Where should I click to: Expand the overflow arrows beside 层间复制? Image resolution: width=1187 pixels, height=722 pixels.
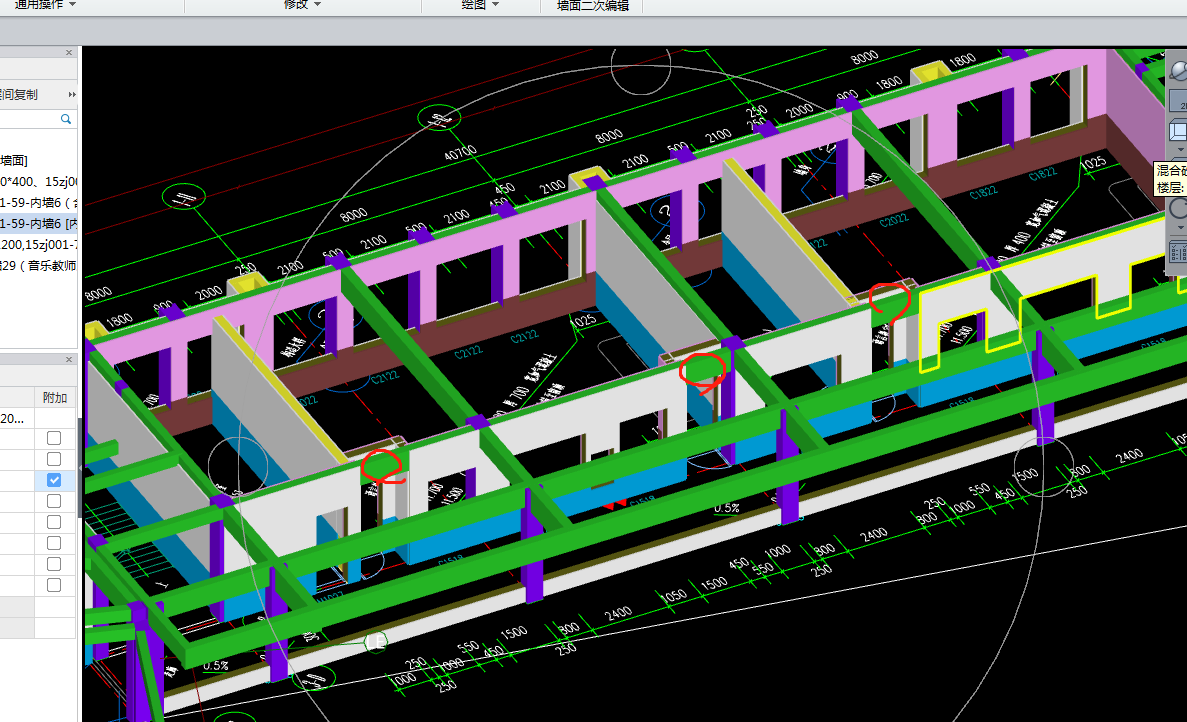pyautogui.click(x=72, y=95)
